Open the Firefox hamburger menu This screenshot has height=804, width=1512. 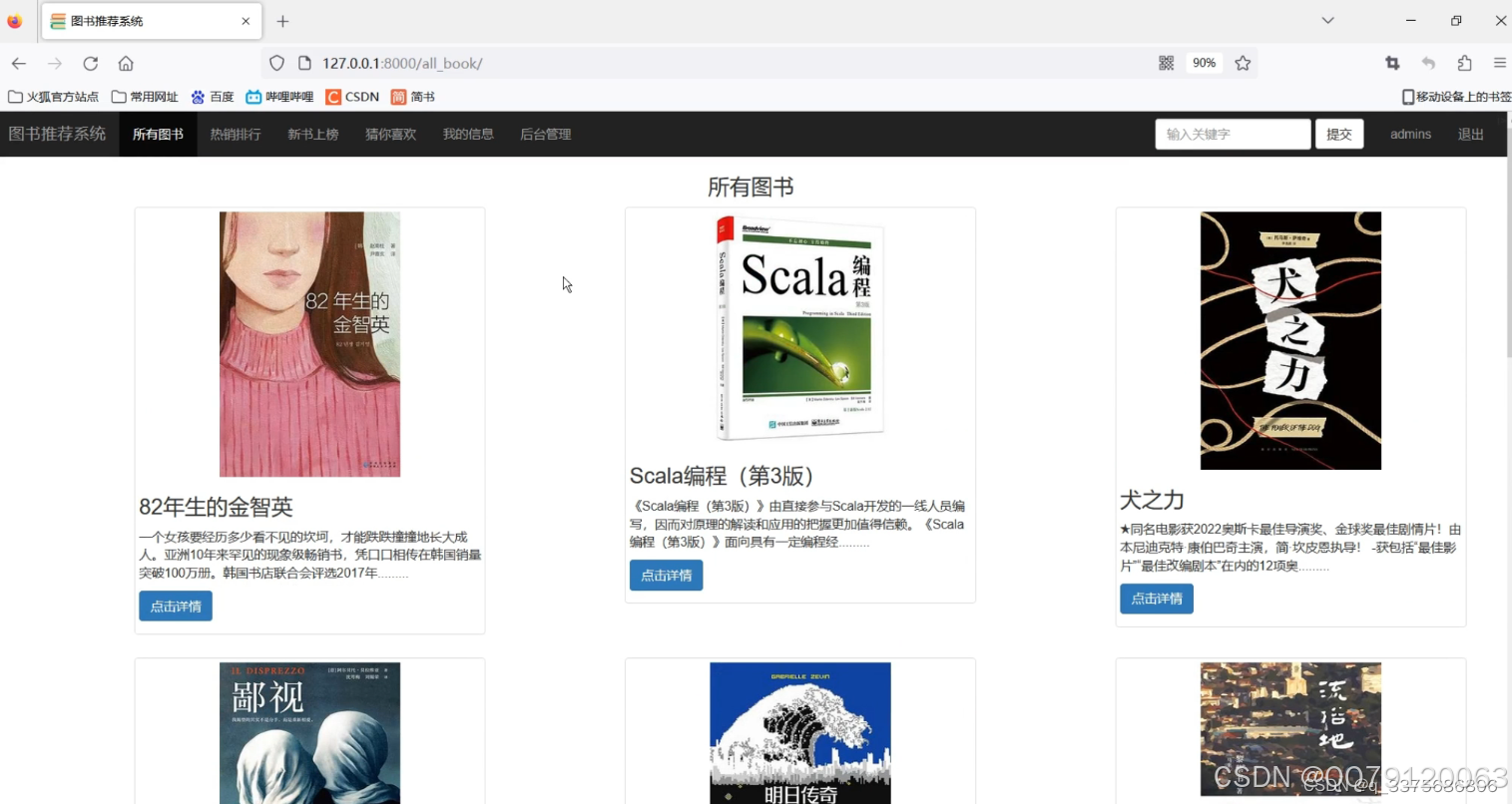click(x=1500, y=63)
